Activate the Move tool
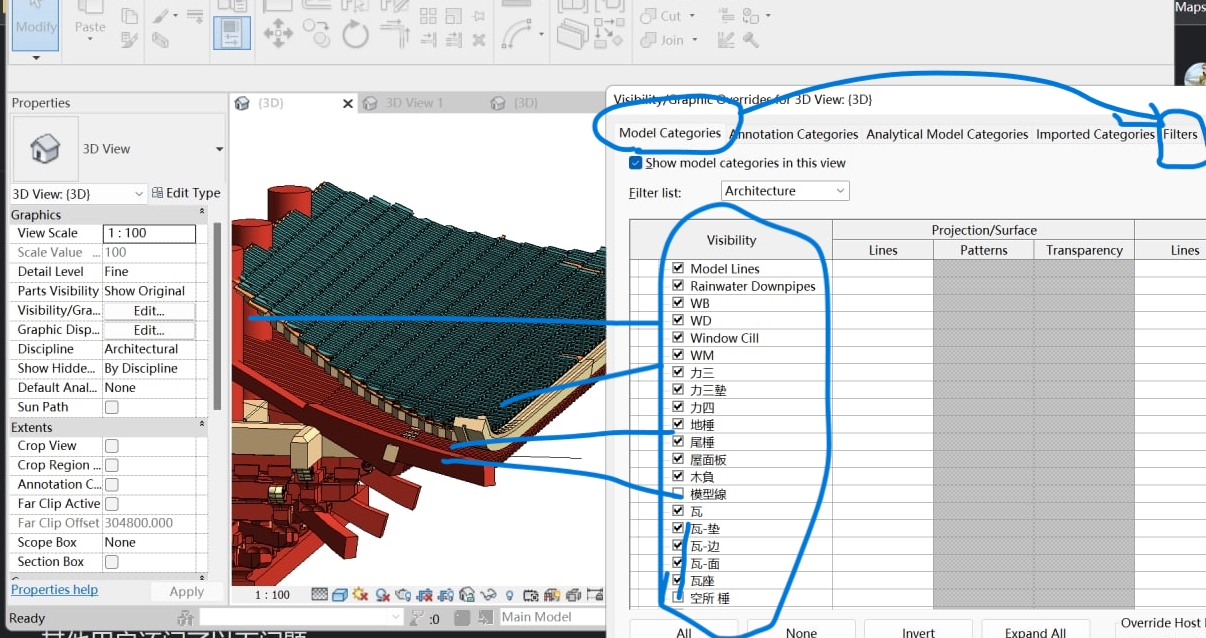 point(278,31)
